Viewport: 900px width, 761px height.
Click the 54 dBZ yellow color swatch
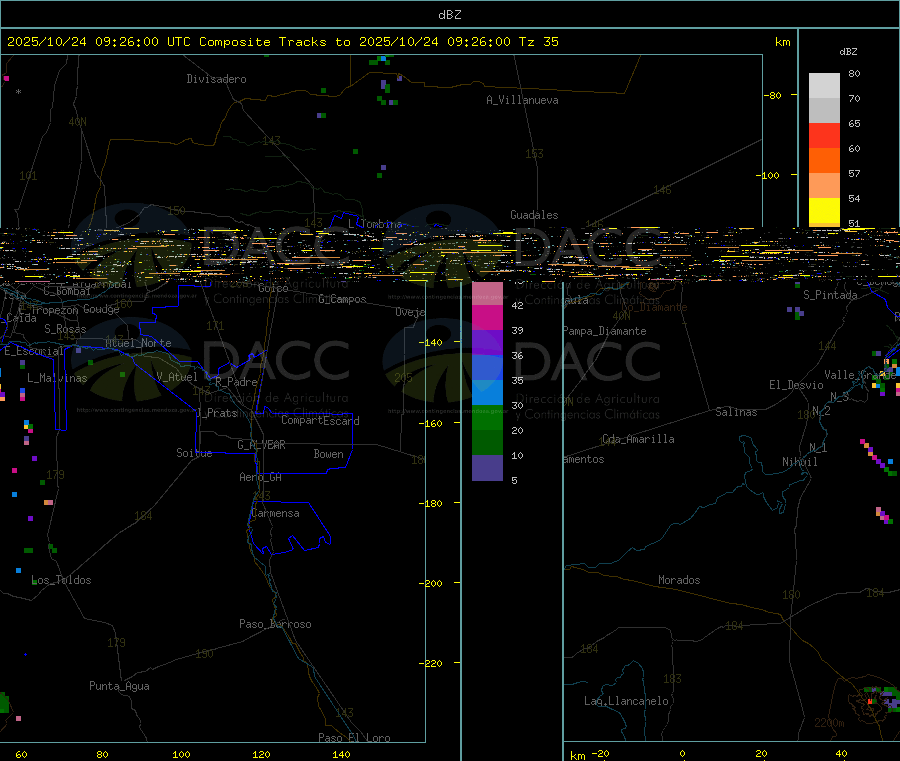824,210
